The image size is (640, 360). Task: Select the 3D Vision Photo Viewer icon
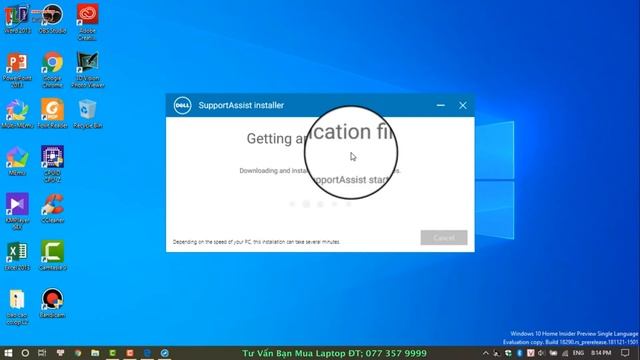(87, 70)
